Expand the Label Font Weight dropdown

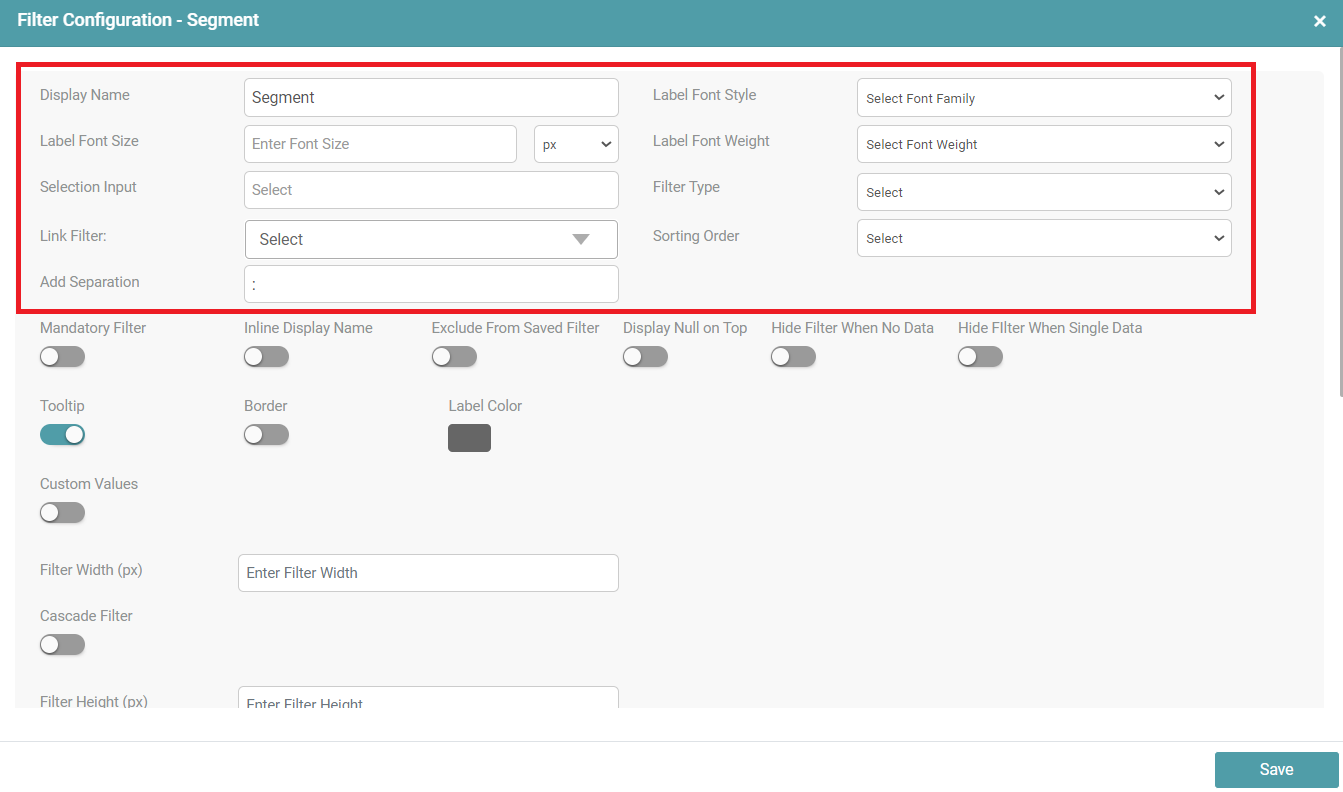point(1043,144)
